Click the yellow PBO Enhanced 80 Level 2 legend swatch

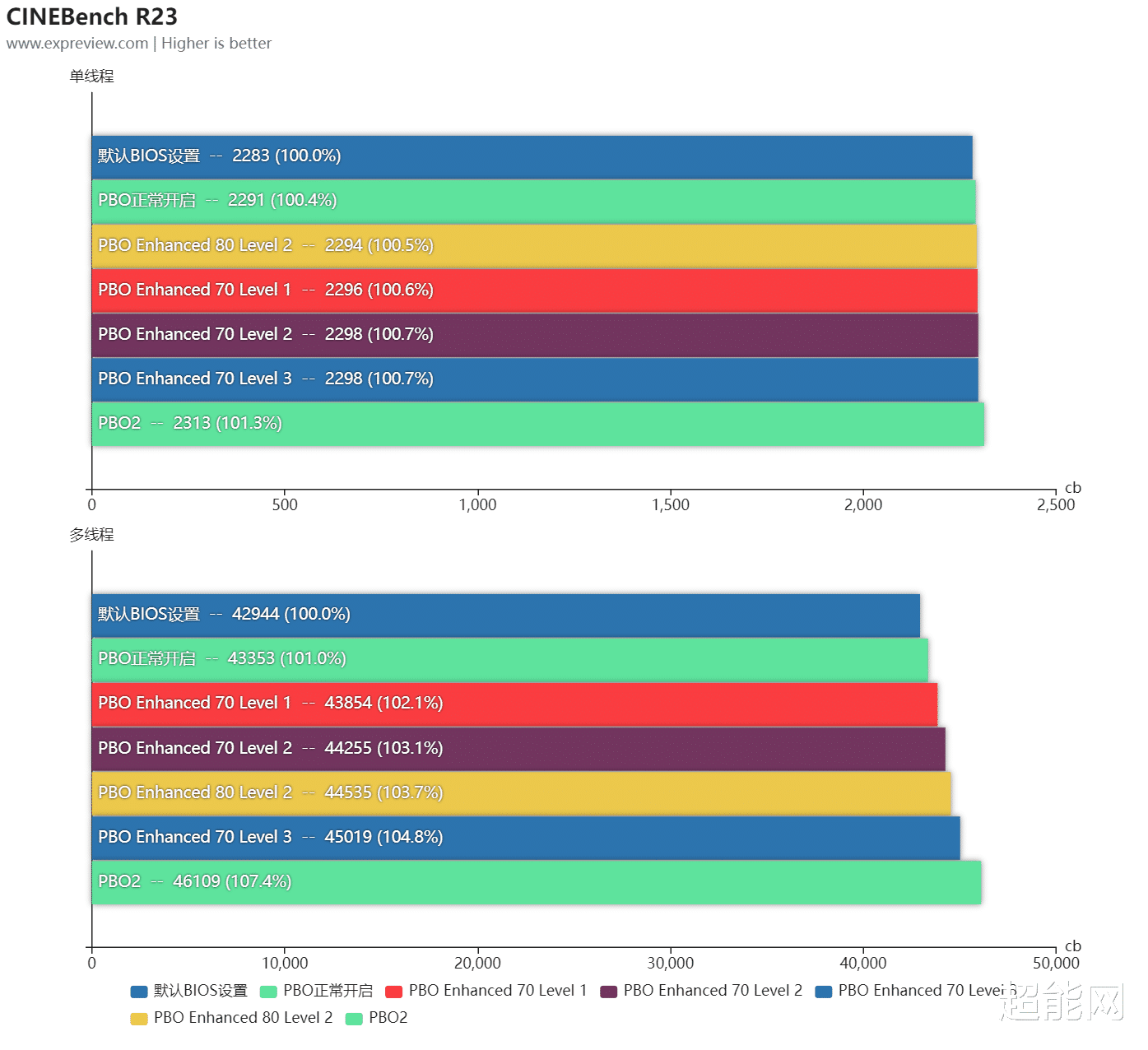[x=139, y=1019]
